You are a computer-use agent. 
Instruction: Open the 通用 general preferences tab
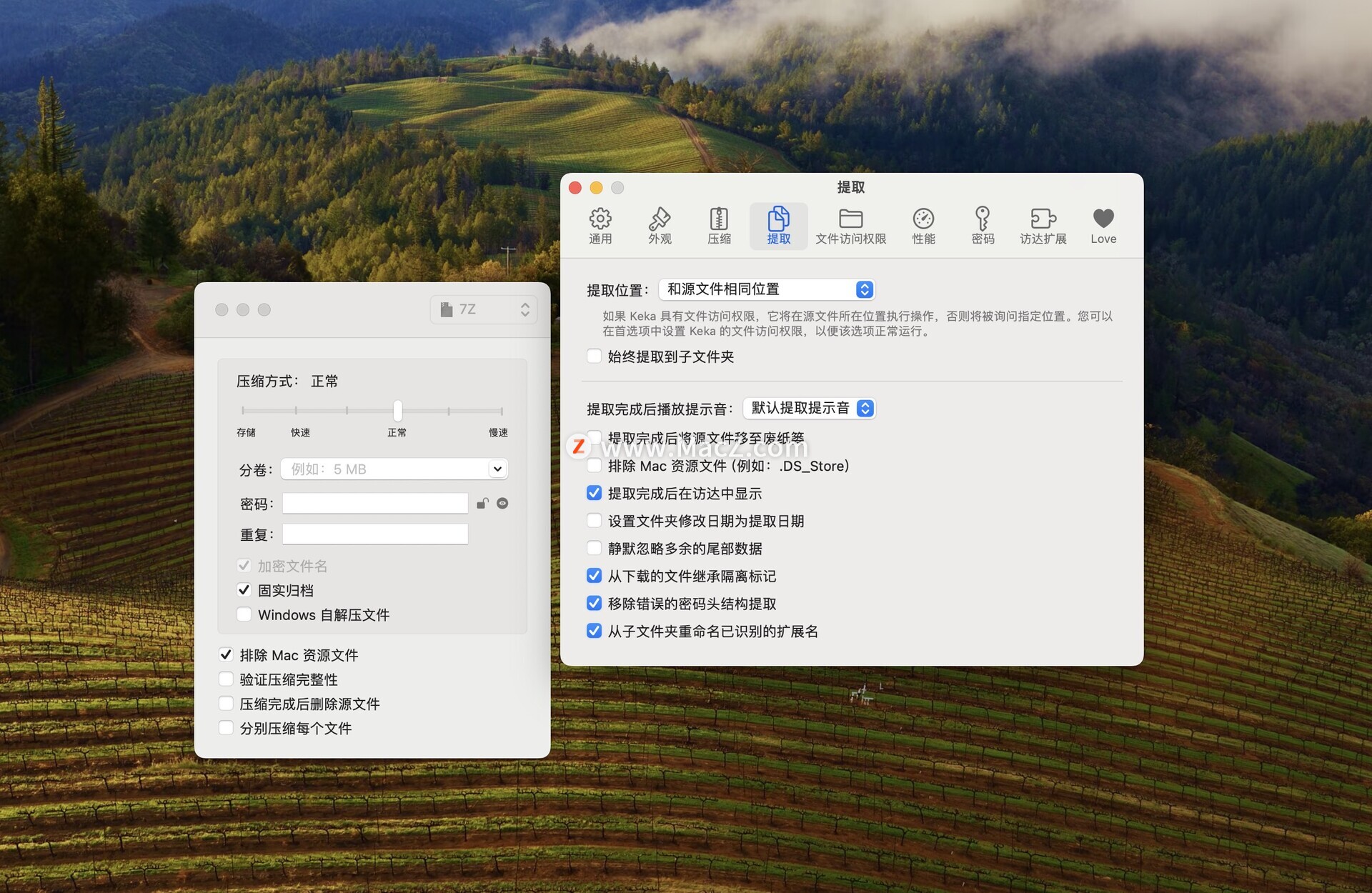click(600, 226)
